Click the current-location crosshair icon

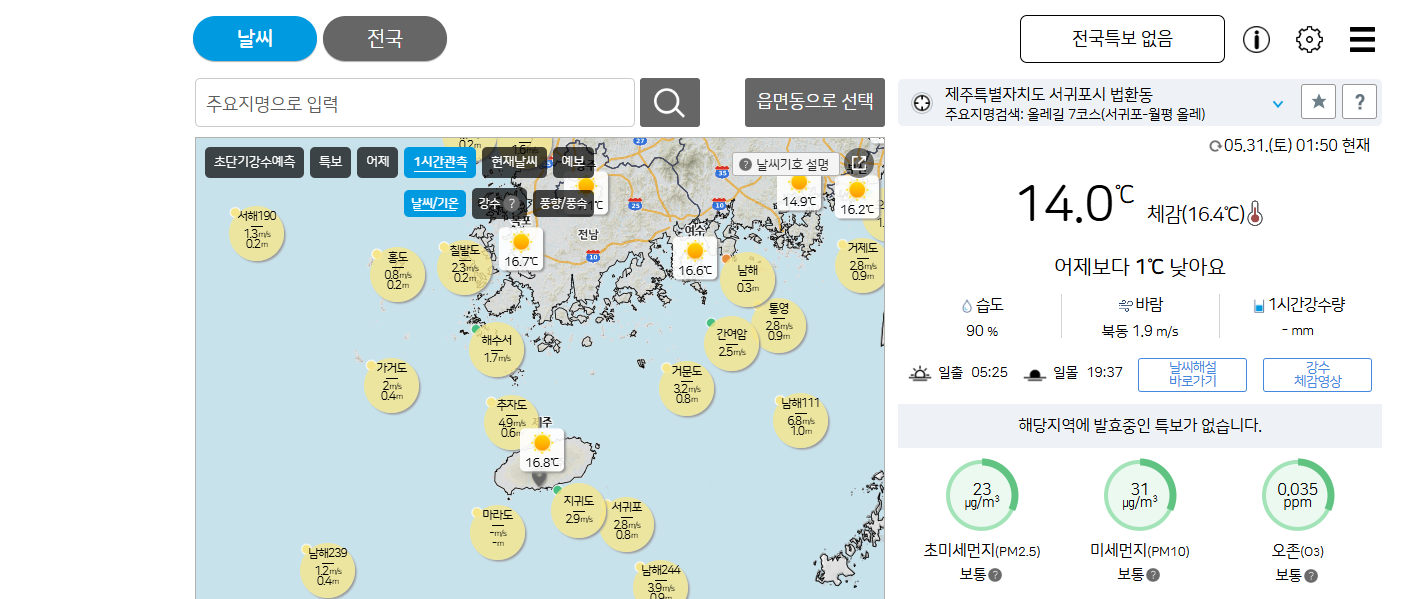point(922,103)
